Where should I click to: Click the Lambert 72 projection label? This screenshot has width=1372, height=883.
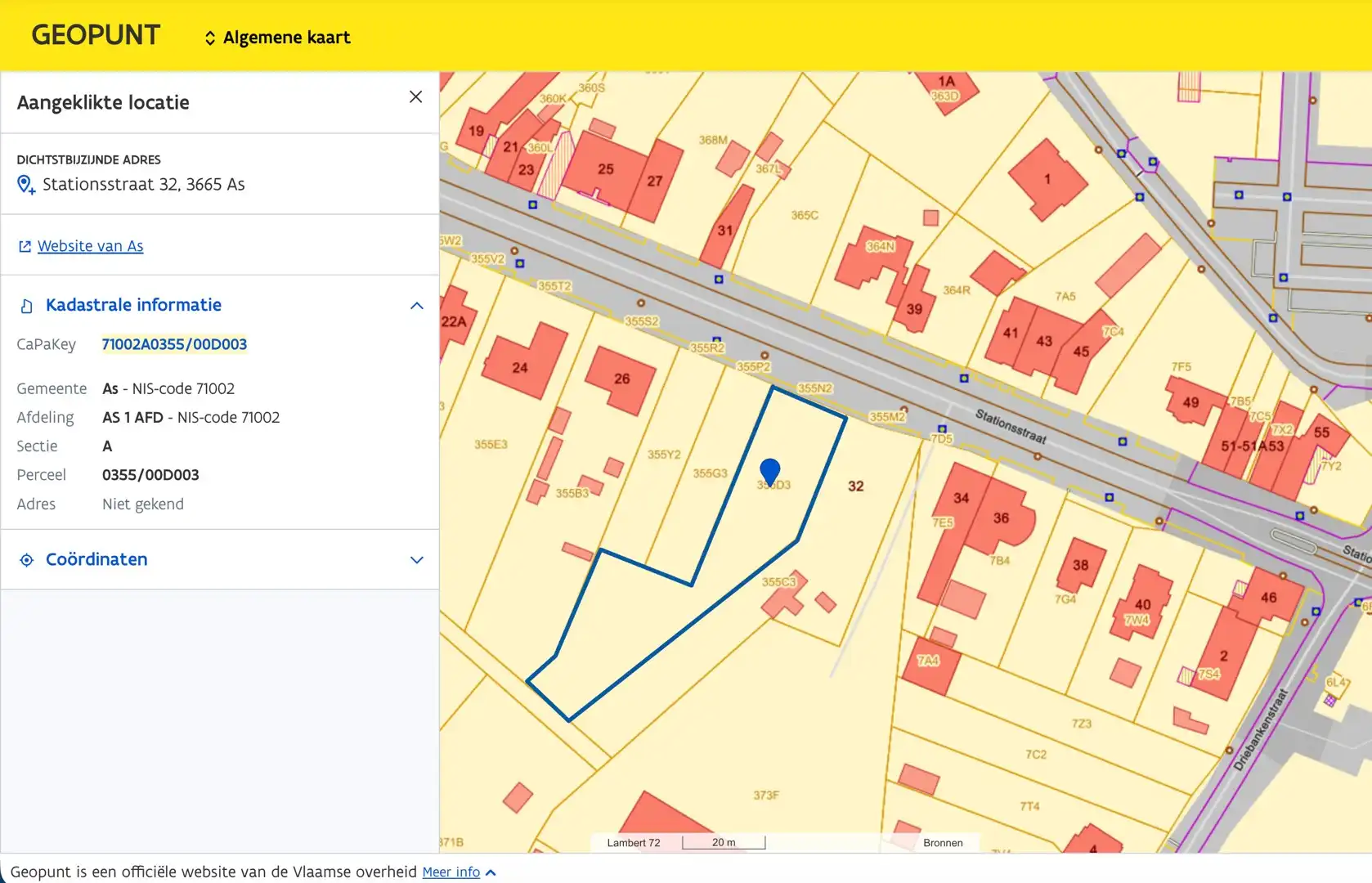[633, 843]
